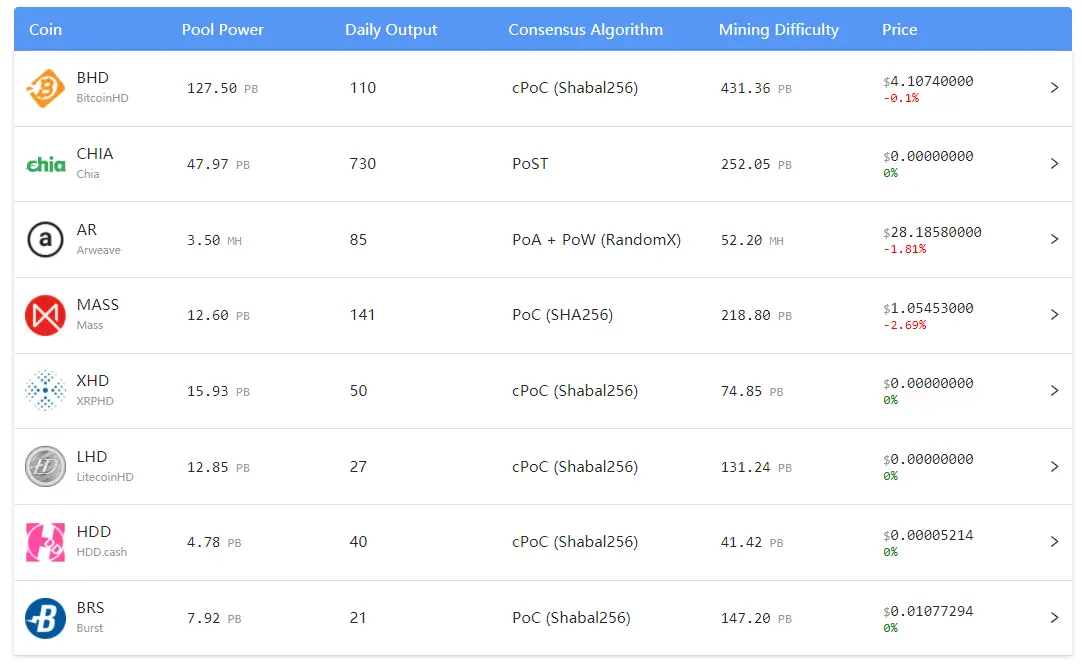The width and height of the screenshot is (1082, 667).
Task: Click the pink HDD.cash logo
Action: click(x=46, y=542)
